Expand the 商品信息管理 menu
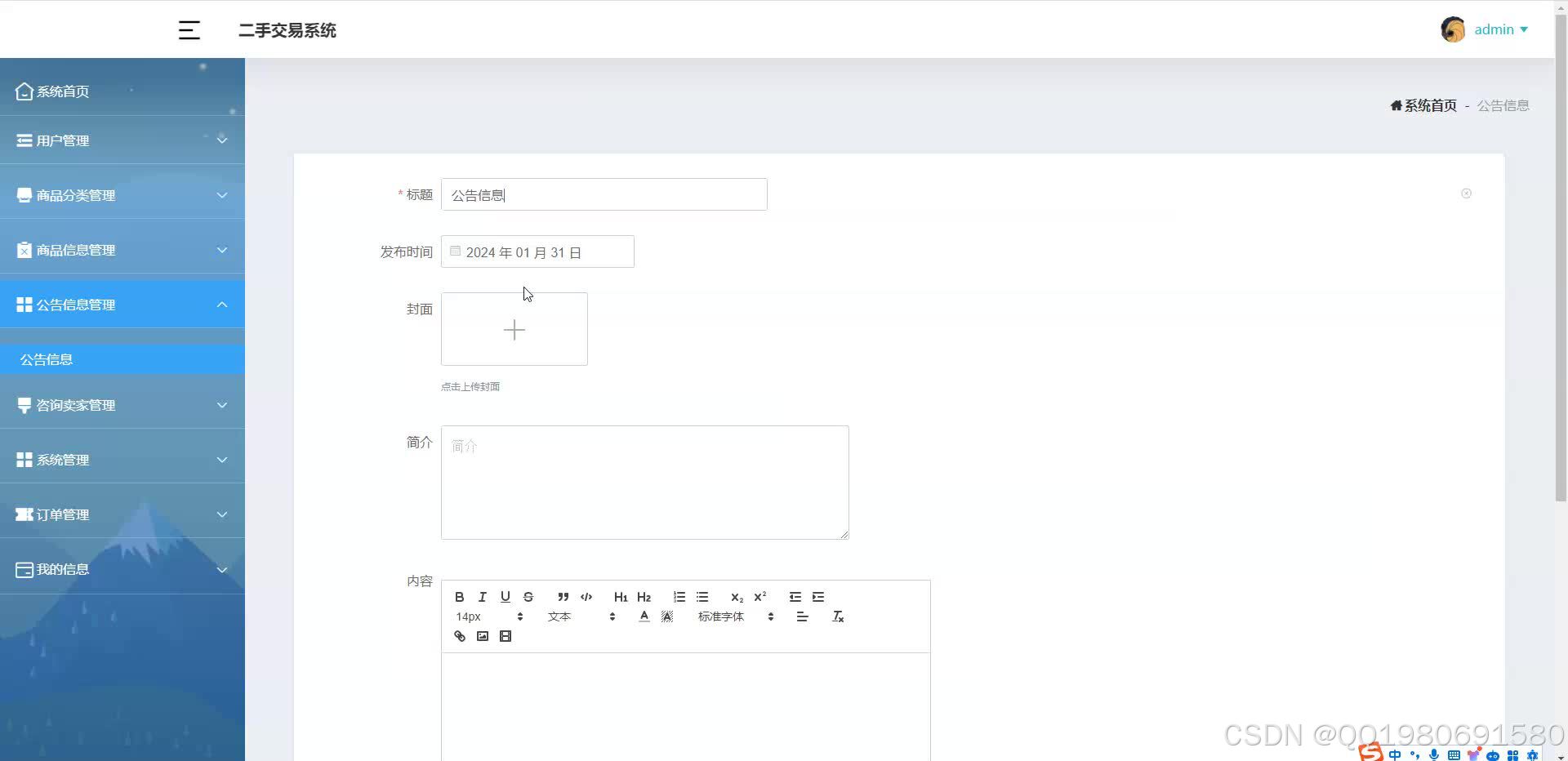Image resolution: width=1568 pixels, height=761 pixels. (122, 250)
